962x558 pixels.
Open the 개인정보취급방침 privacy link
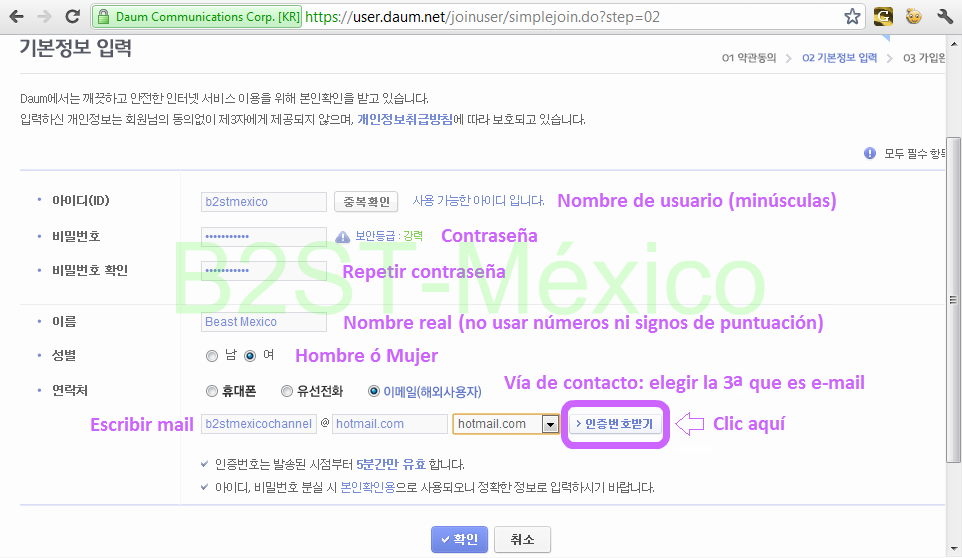tap(405, 120)
